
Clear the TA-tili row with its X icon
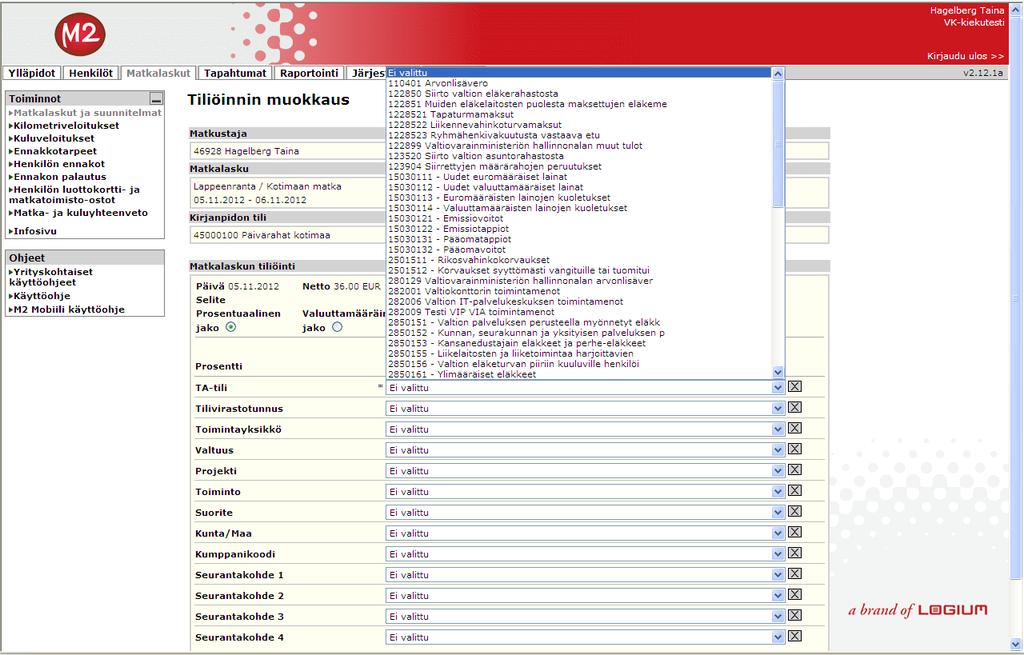coord(795,387)
